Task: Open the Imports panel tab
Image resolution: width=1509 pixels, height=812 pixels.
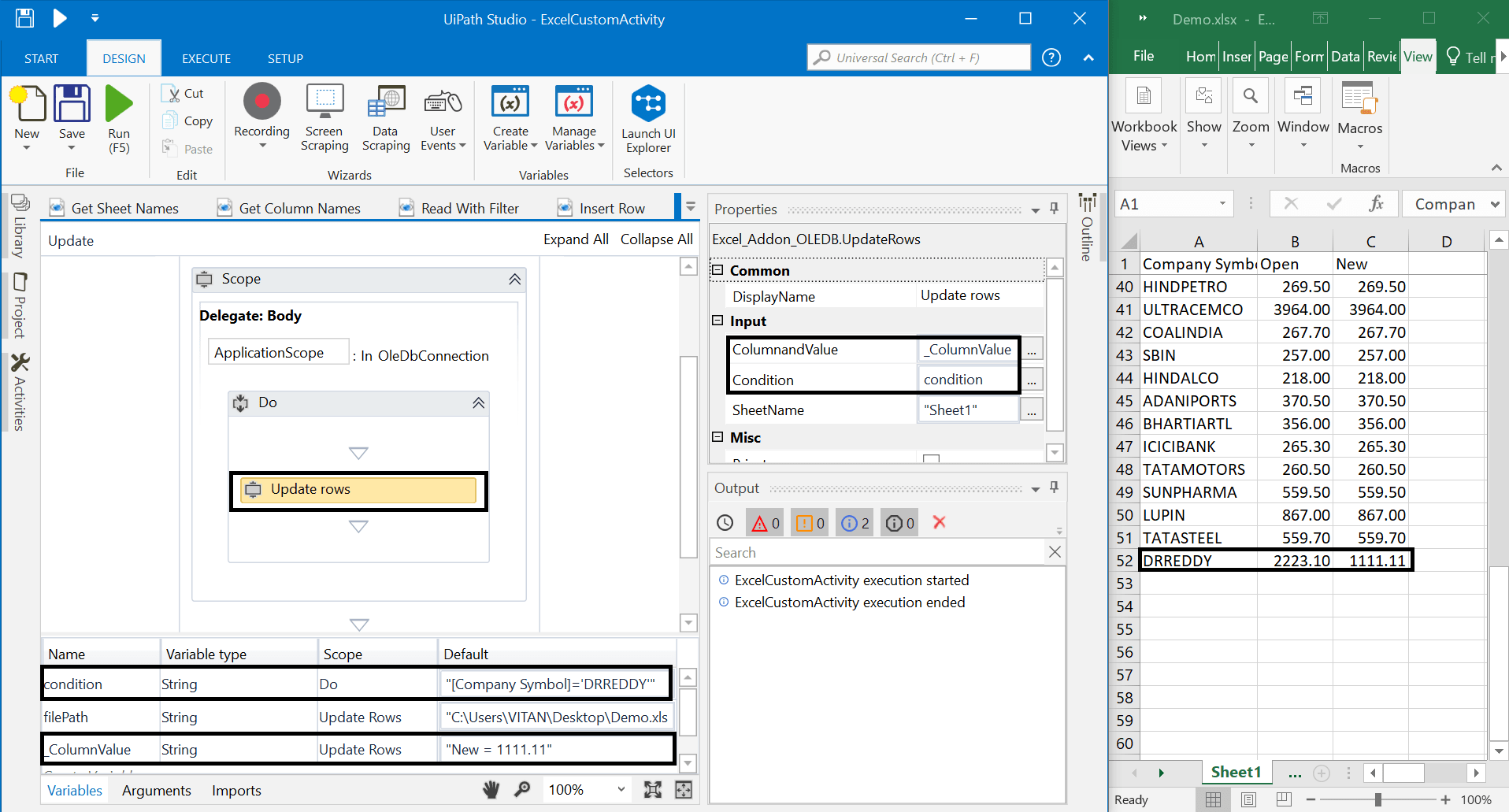Action: (236, 790)
